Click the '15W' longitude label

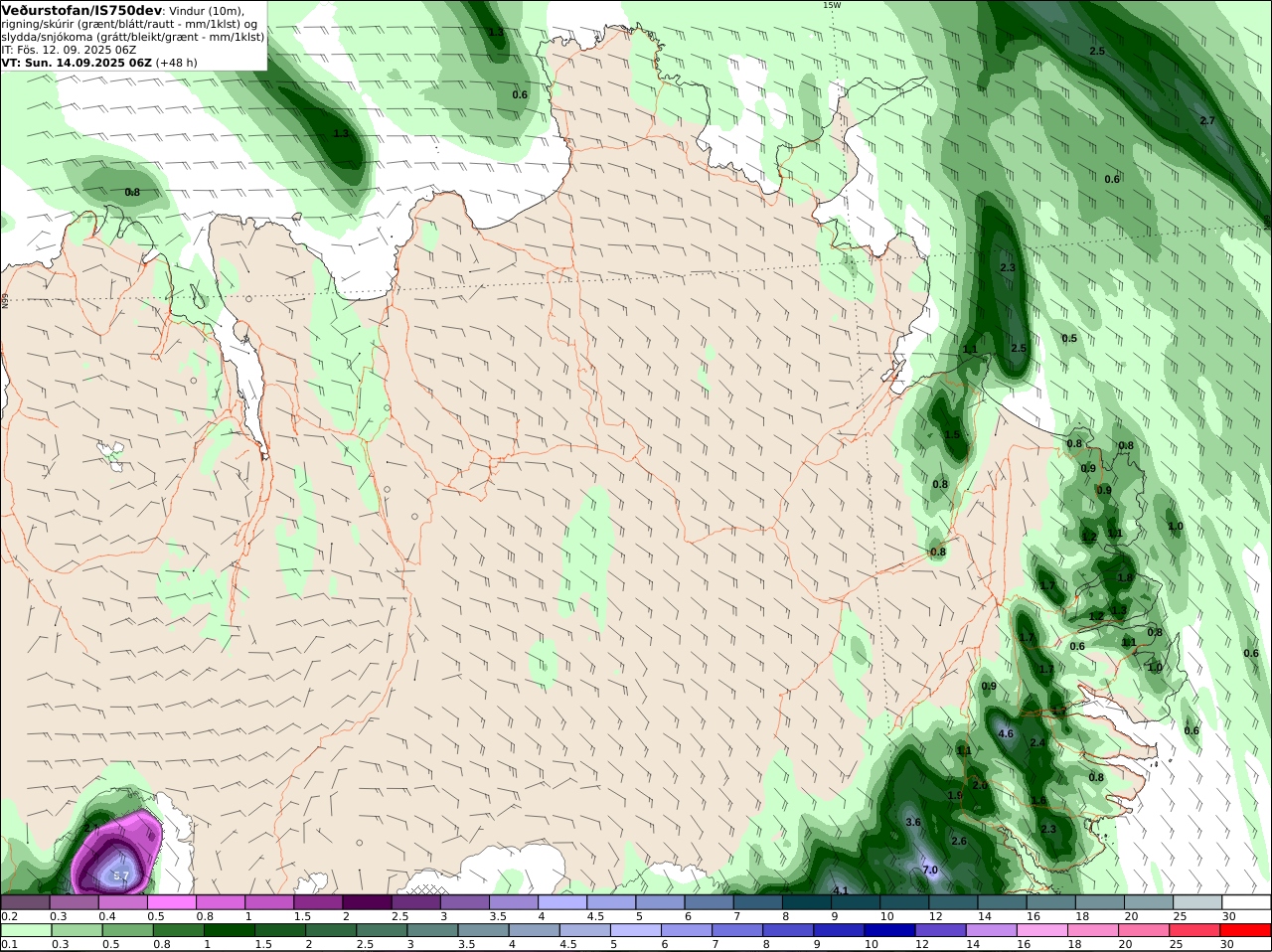pos(832,5)
